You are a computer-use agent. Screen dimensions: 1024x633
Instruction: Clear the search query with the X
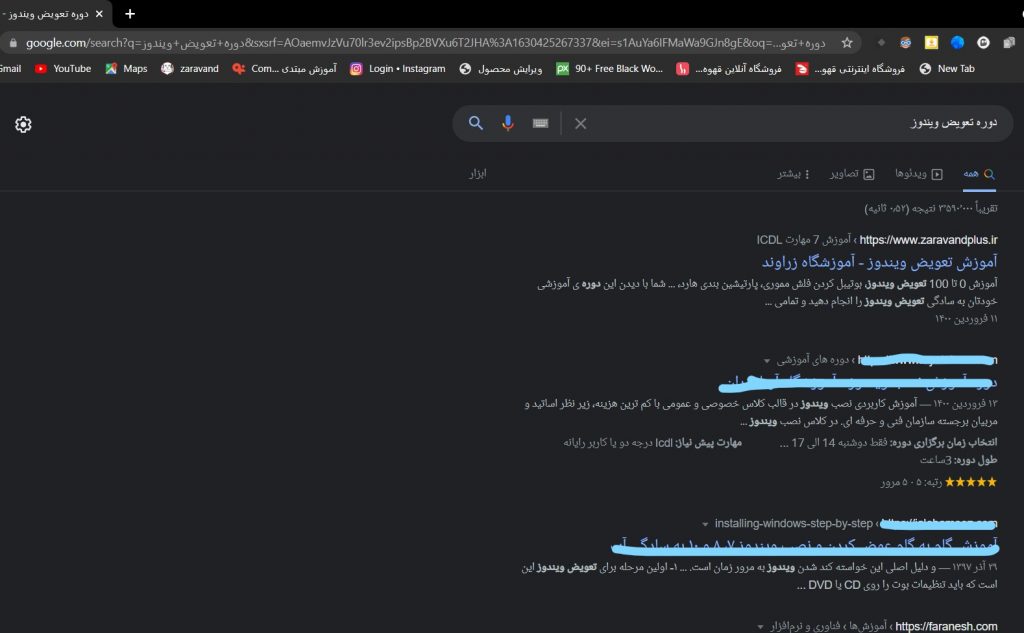click(581, 123)
